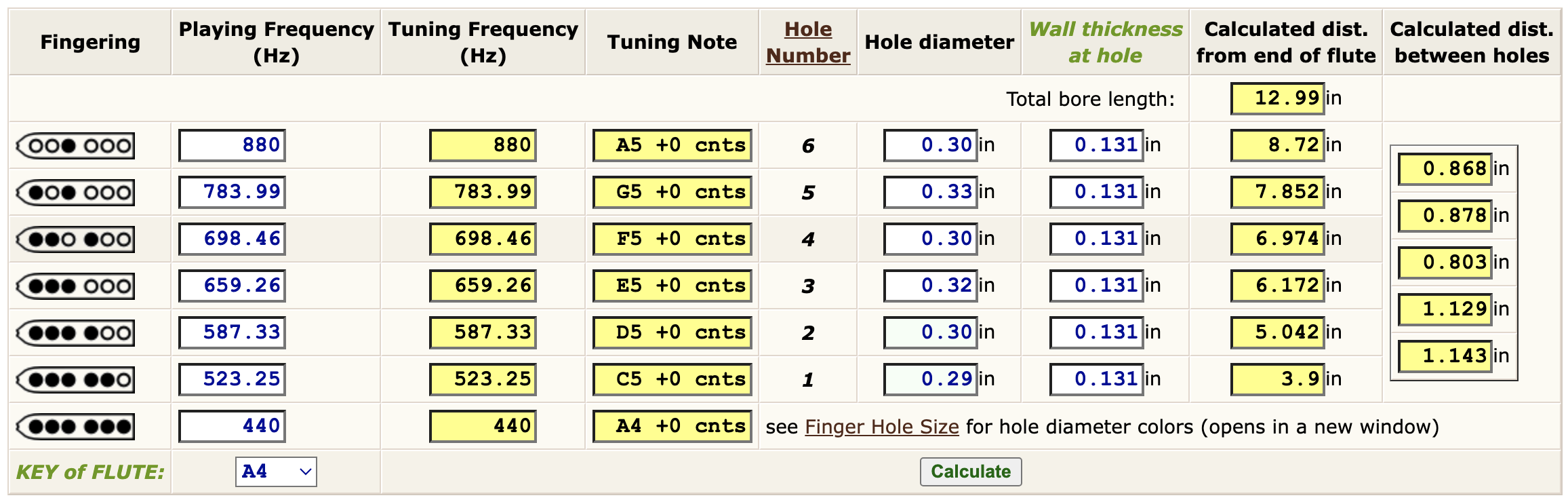Screen dimensions: 1568x500
Task: Open the Finger Hole Size link
Action: 881,427
